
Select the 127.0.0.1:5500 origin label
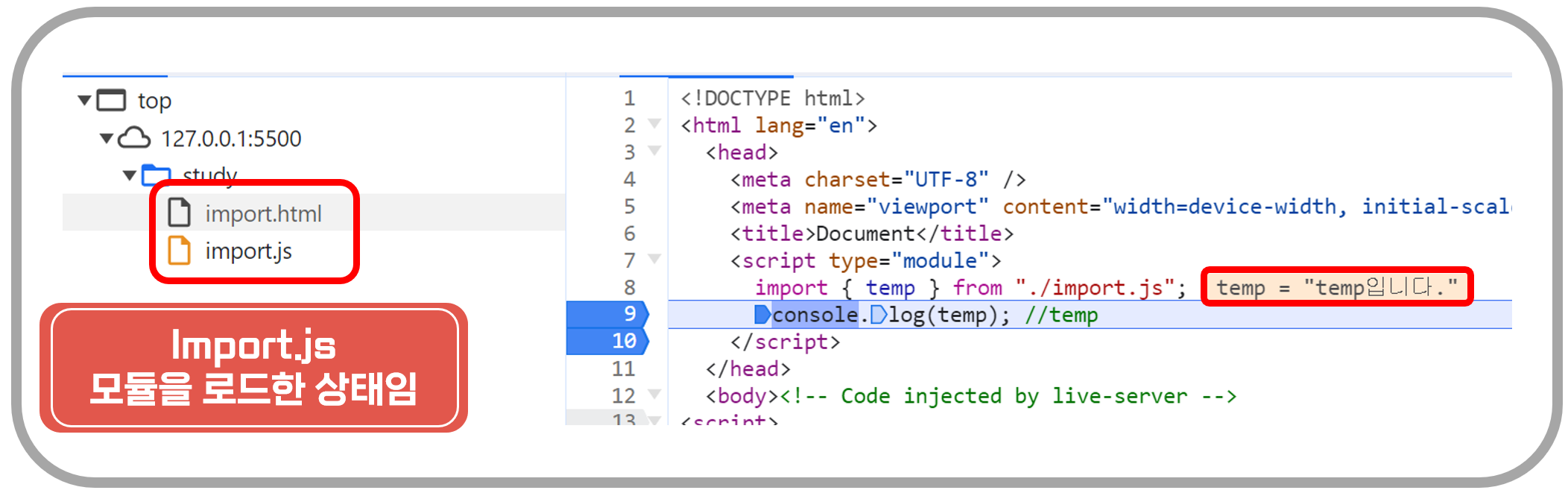pyautogui.click(x=231, y=139)
